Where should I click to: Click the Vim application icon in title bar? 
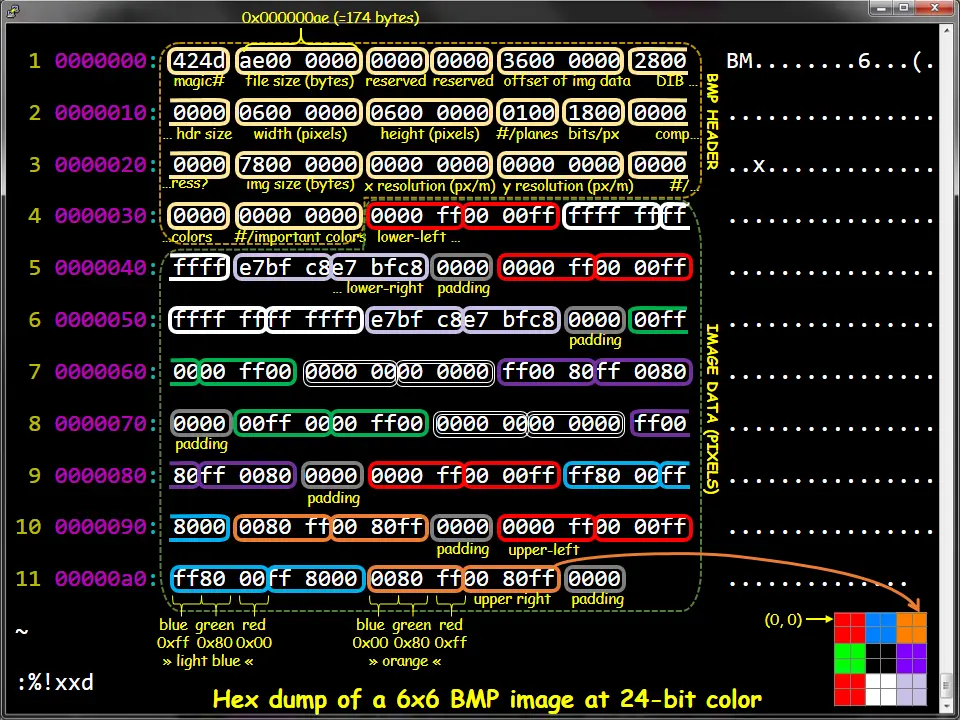[x=12, y=10]
